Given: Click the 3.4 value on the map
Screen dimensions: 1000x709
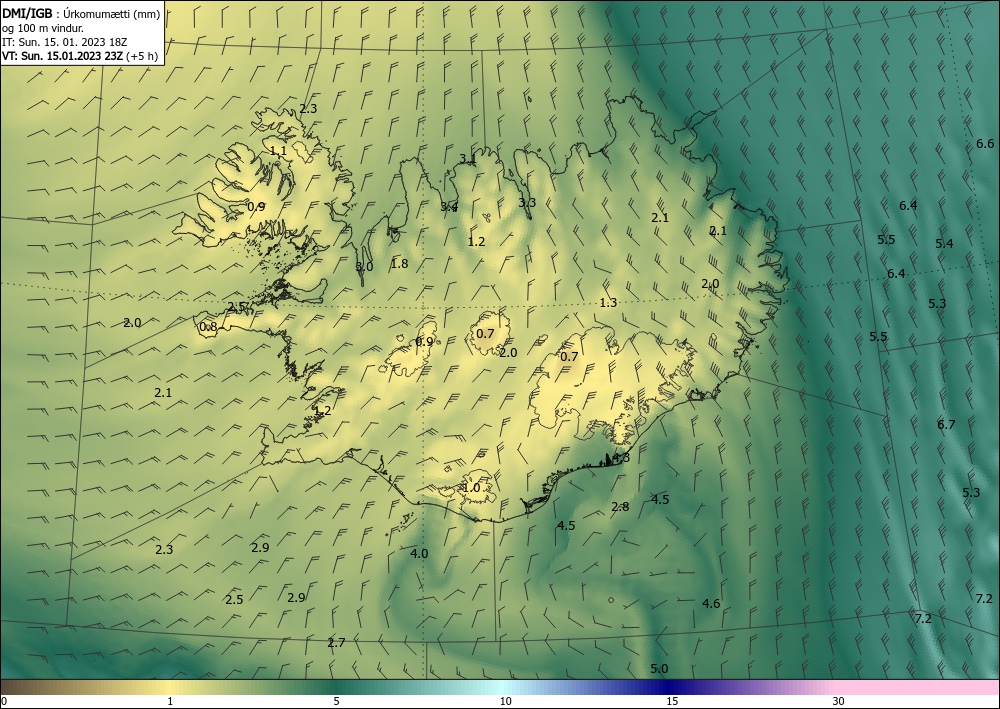Looking at the screenshot, I should point(449,207).
